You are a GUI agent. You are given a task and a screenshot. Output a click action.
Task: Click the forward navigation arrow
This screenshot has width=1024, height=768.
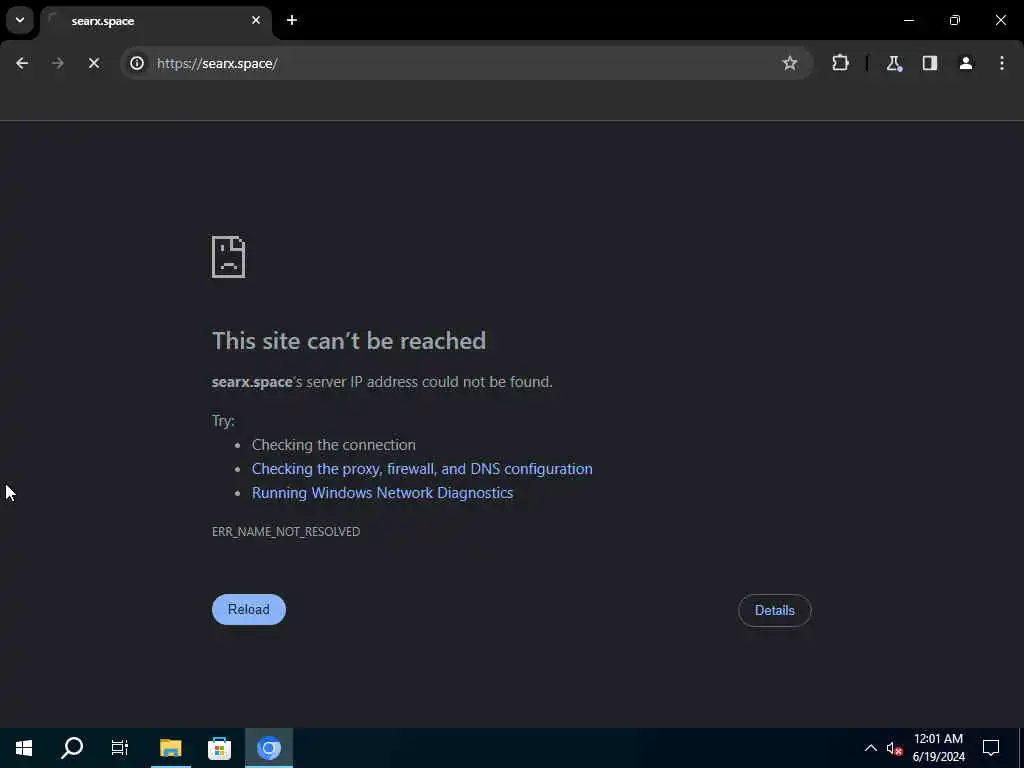click(57, 63)
